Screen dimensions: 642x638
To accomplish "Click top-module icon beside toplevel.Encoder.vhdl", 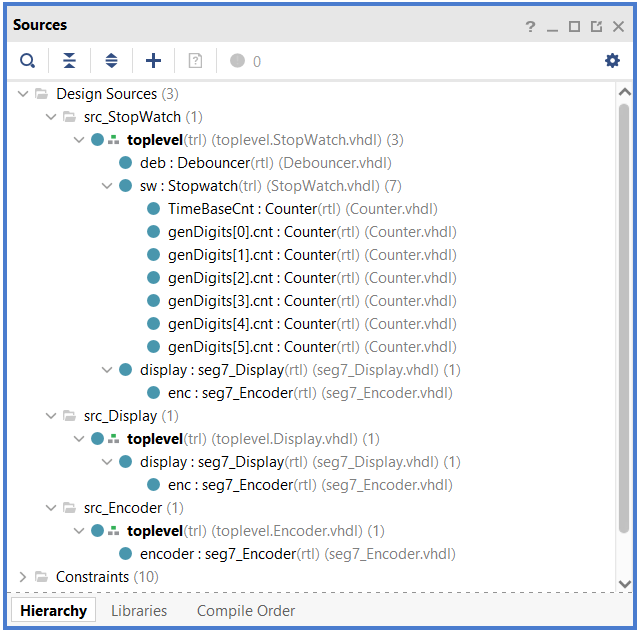I will click(113, 531).
